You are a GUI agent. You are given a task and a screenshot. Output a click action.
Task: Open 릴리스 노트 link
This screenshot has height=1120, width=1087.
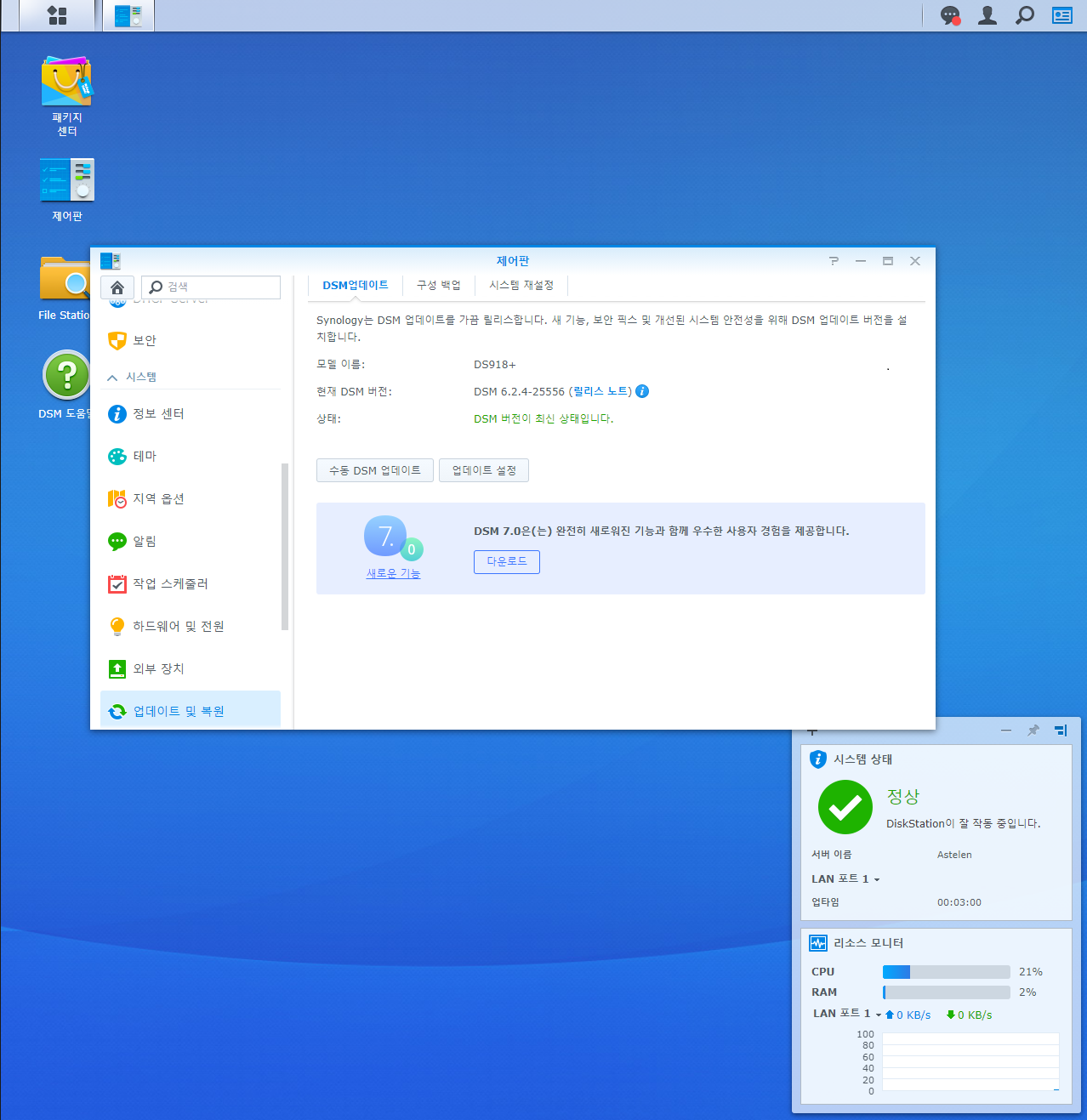tap(601, 391)
